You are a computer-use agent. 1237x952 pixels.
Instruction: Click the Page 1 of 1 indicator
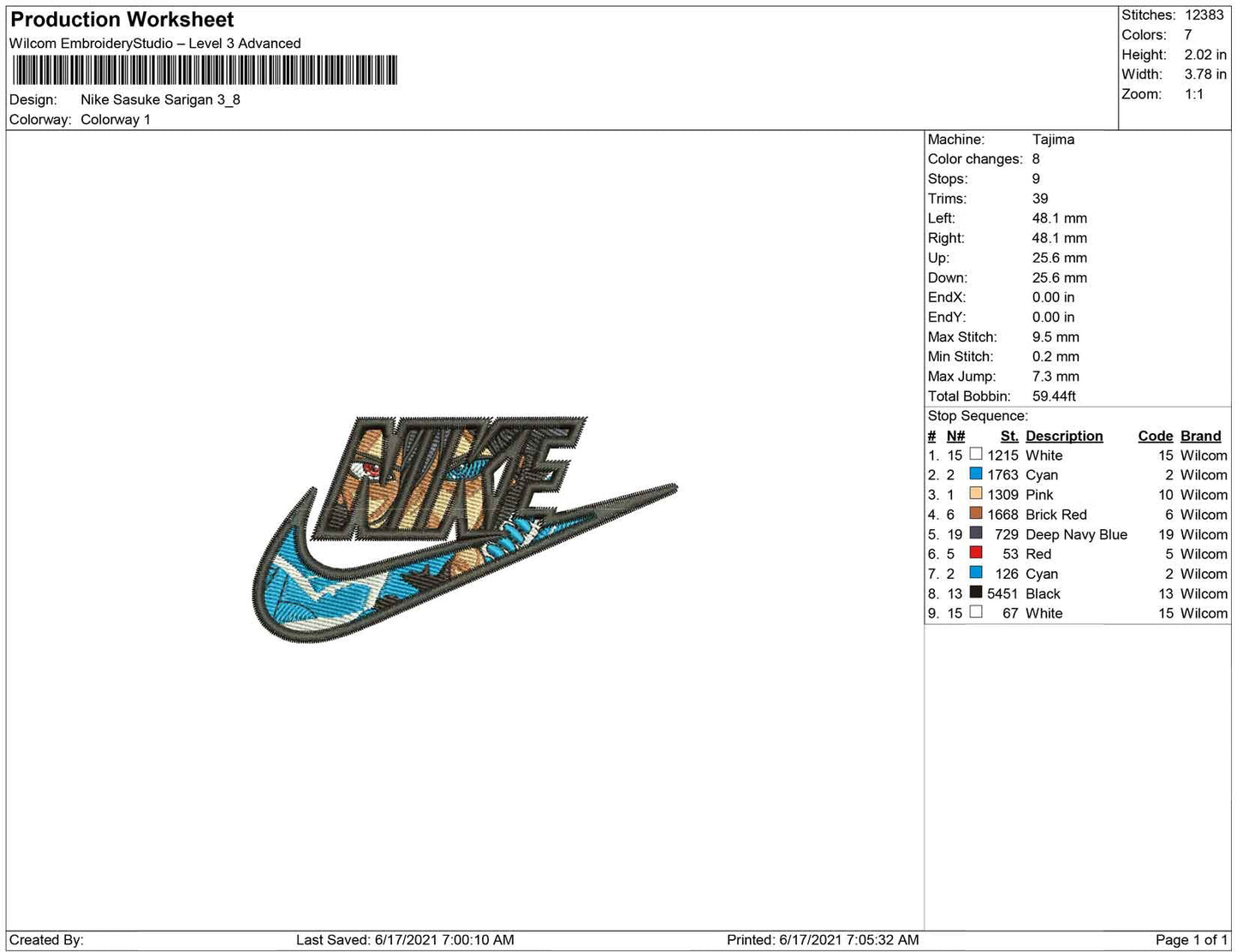click(x=1192, y=939)
